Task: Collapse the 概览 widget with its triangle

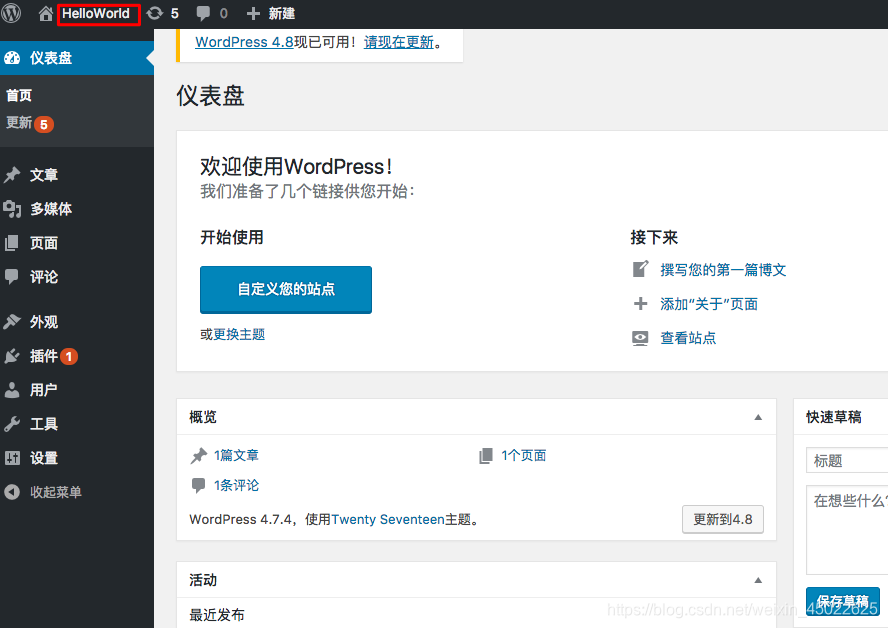Action: click(x=758, y=417)
